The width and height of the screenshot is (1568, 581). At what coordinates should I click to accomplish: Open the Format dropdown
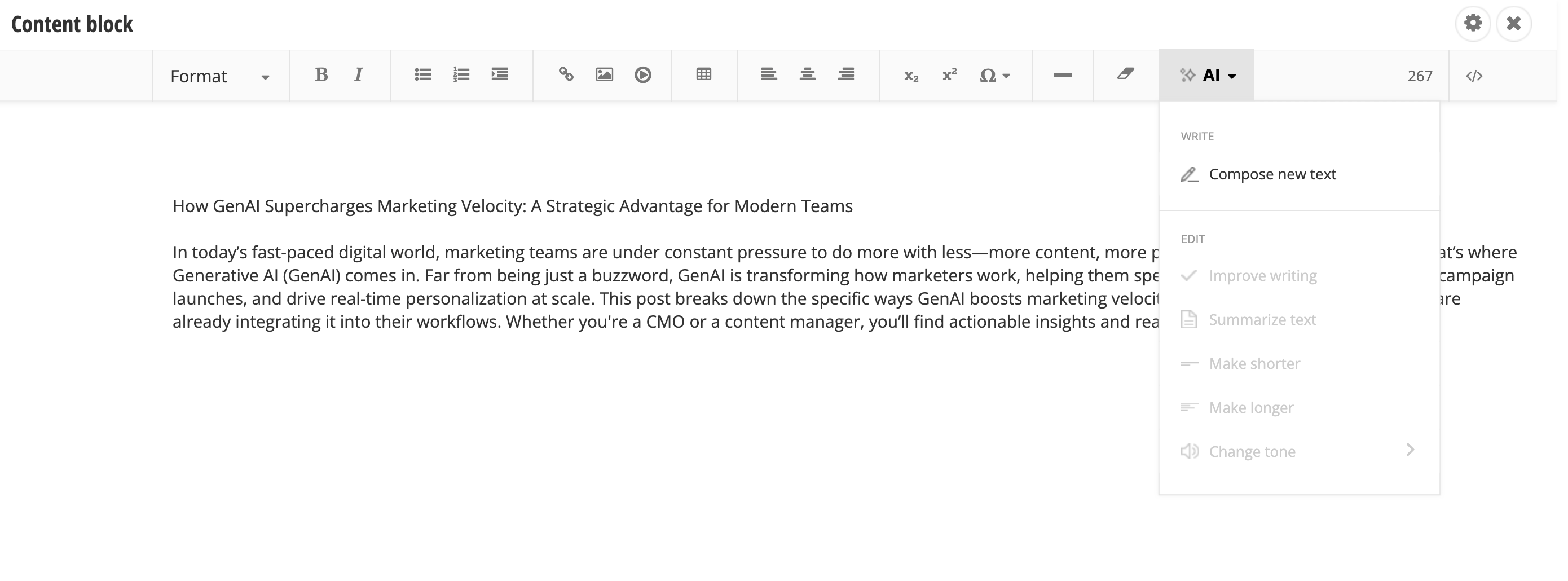pyautogui.click(x=220, y=76)
